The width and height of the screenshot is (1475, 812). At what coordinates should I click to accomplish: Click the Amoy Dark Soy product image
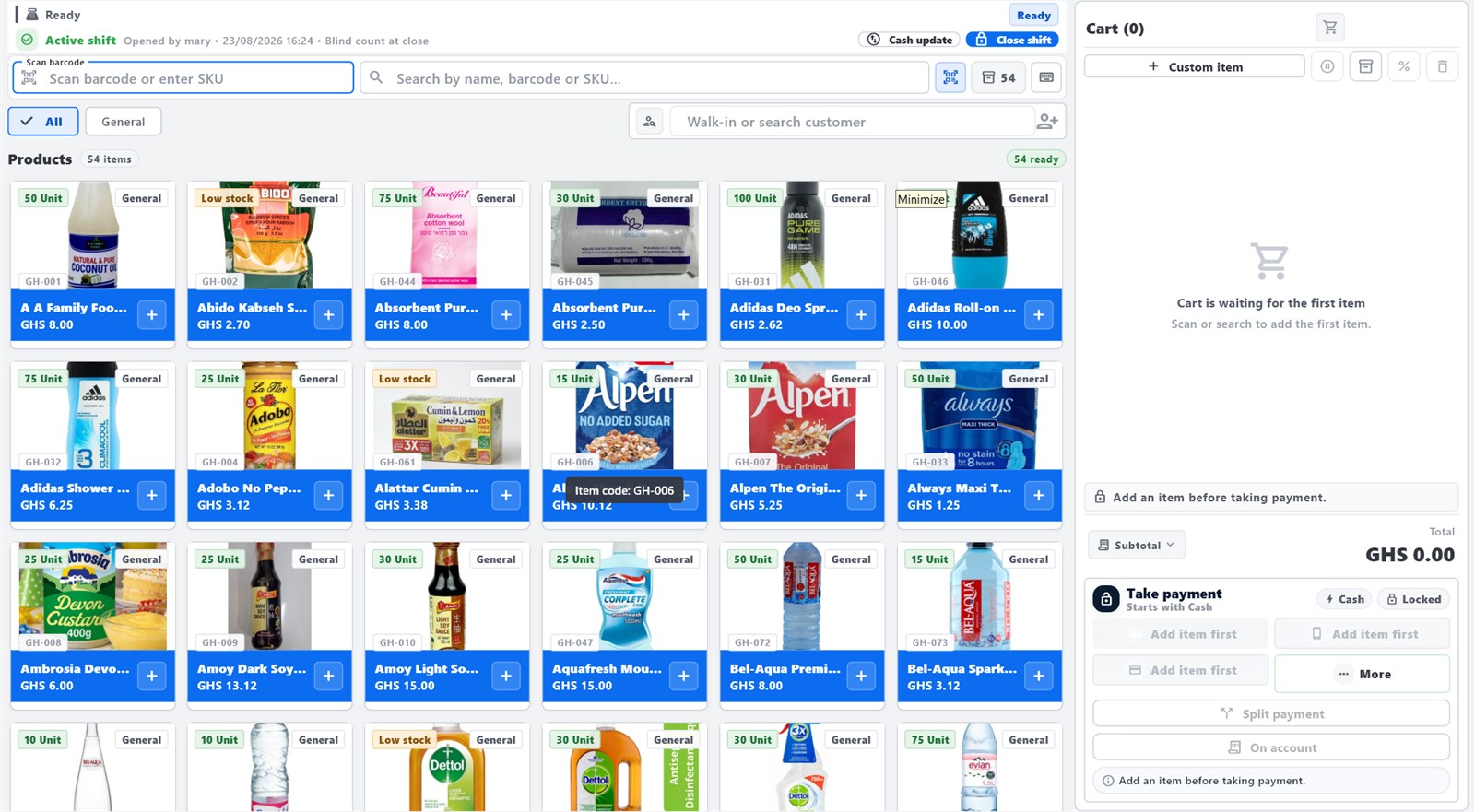(270, 596)
